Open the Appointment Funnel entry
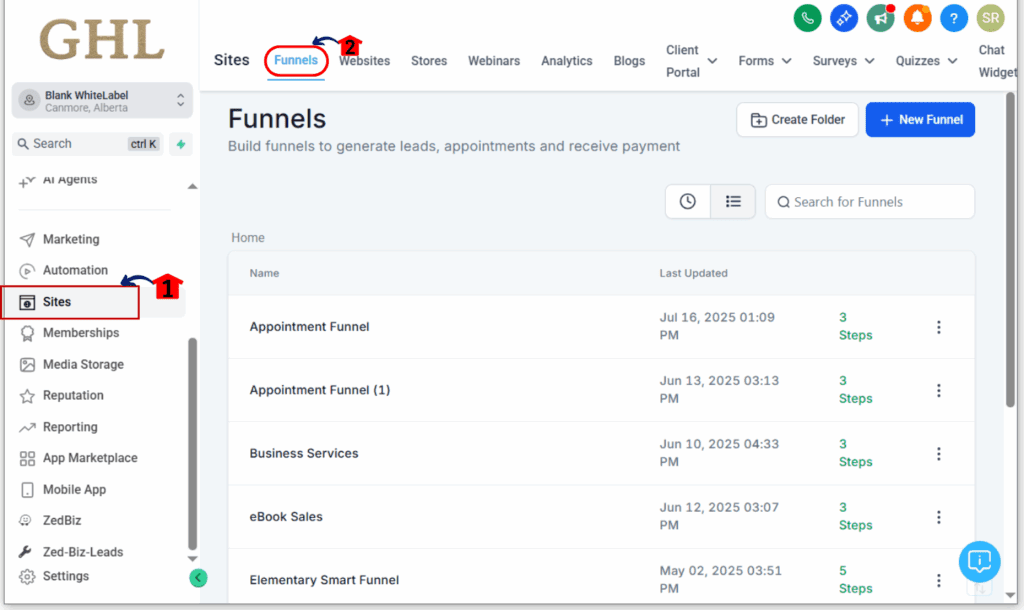This screenshot has height=610, width=1024. [309, 327]
